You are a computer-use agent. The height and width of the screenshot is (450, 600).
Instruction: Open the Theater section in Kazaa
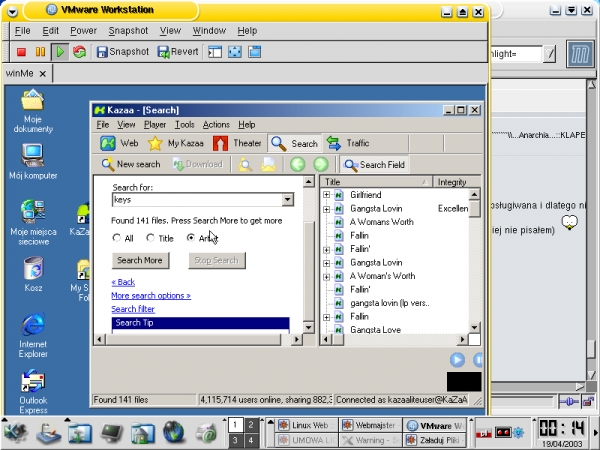(237, 143)
